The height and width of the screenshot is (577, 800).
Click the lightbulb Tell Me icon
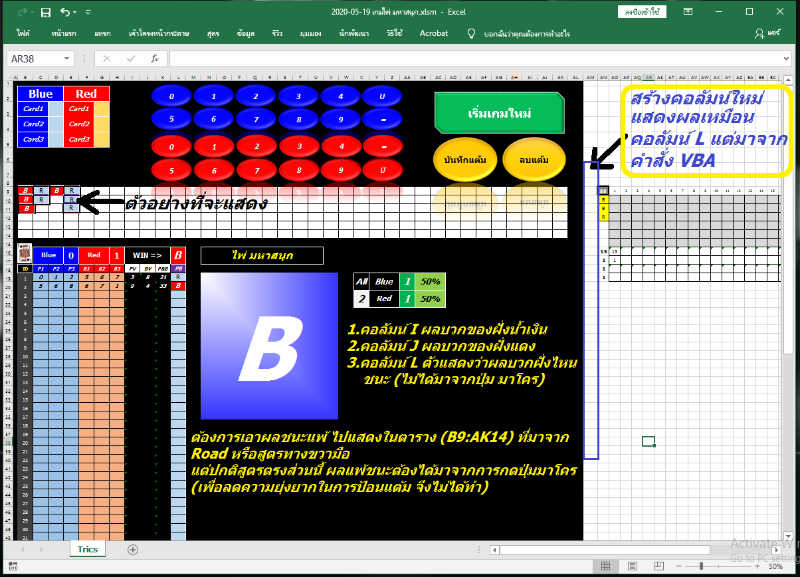pos(472,33)
